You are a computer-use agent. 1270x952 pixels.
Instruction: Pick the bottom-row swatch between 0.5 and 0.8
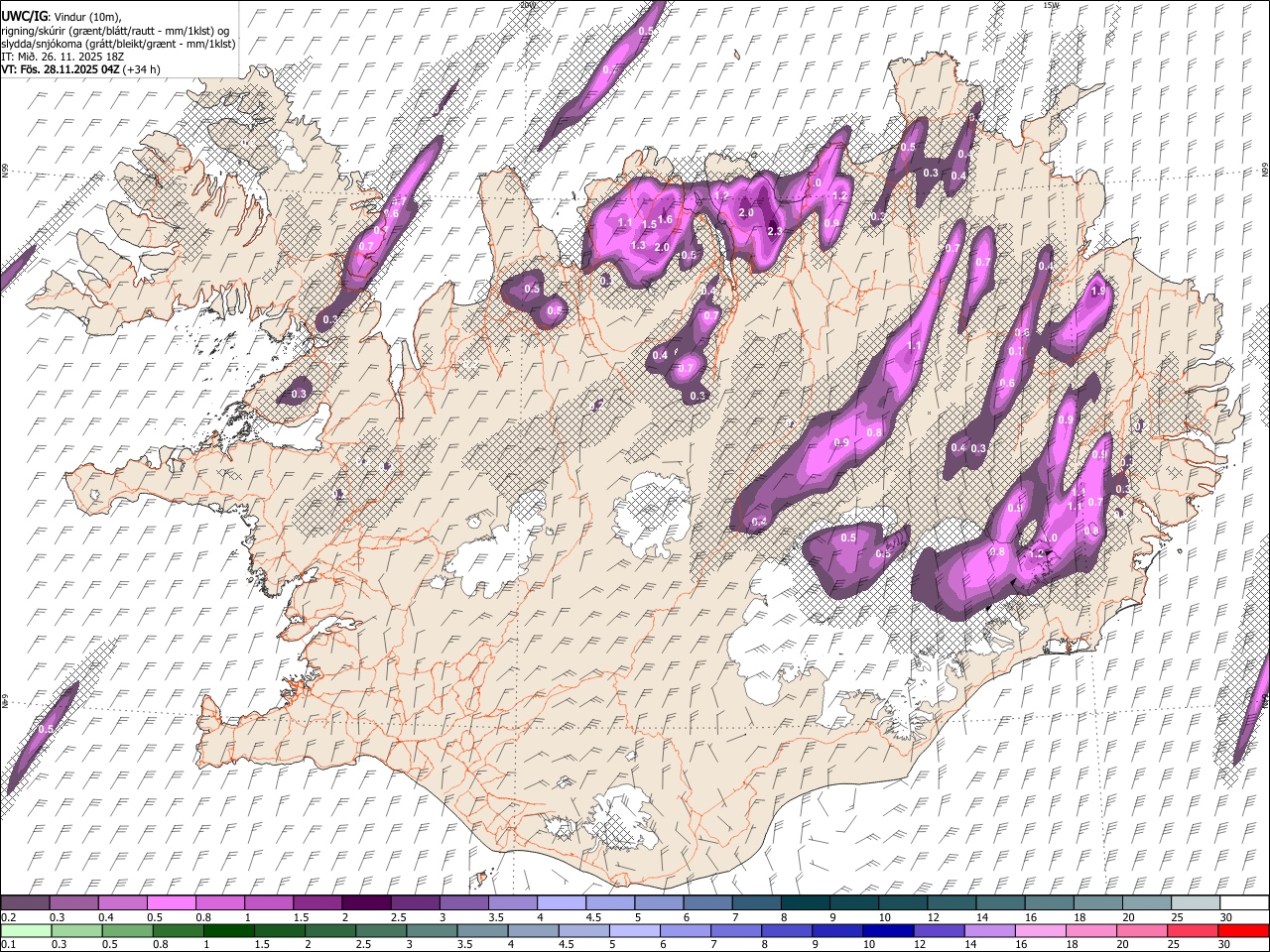(125, 930)
